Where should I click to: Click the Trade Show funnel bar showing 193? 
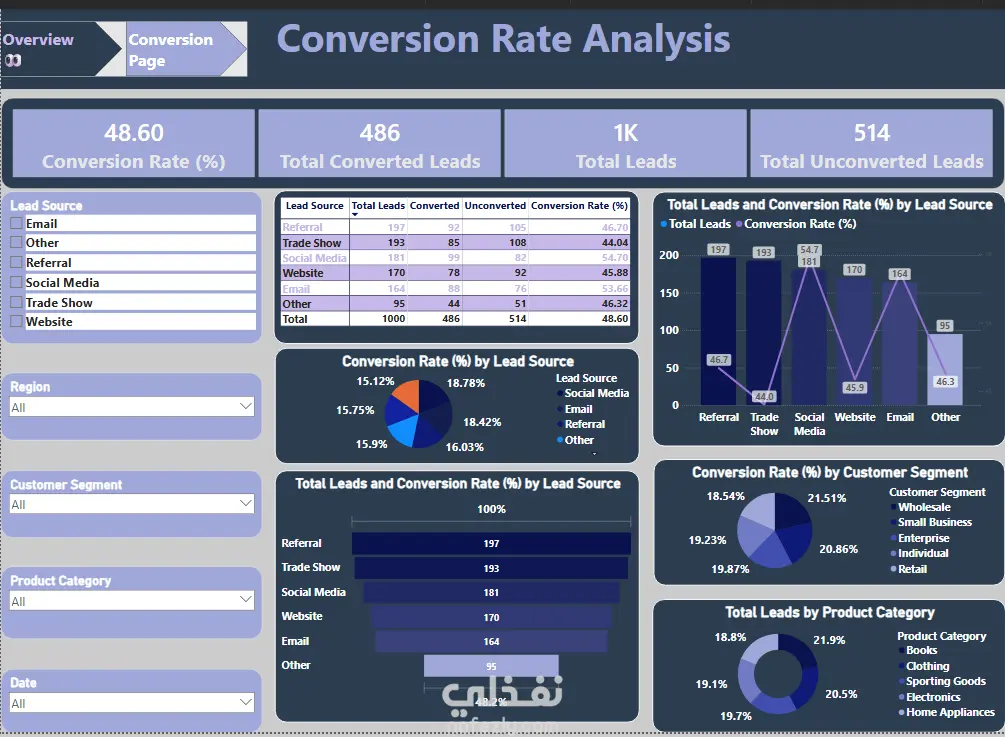click(491, 568)
